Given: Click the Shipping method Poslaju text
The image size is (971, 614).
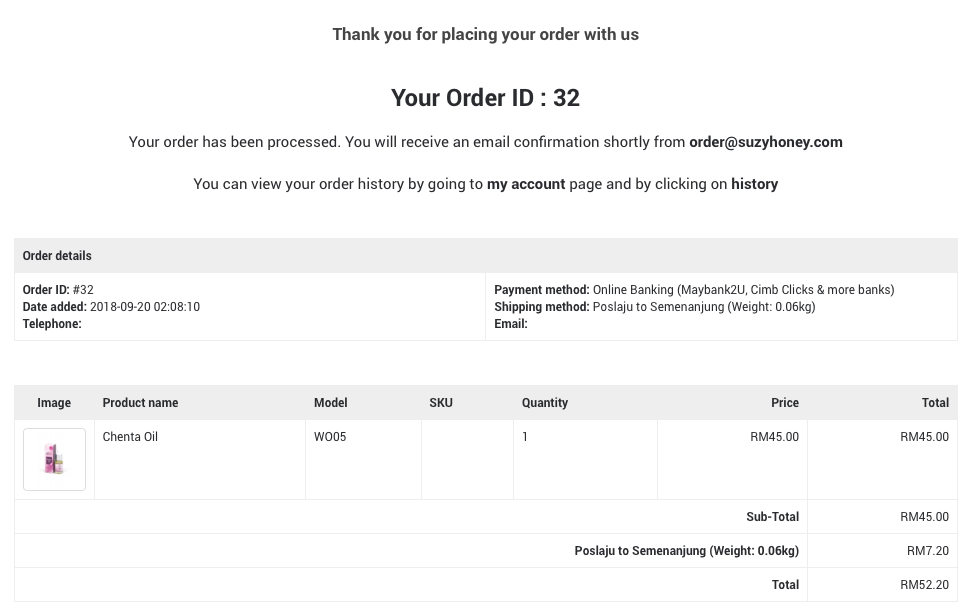Looking at the screenshot, I should (703, 307).
